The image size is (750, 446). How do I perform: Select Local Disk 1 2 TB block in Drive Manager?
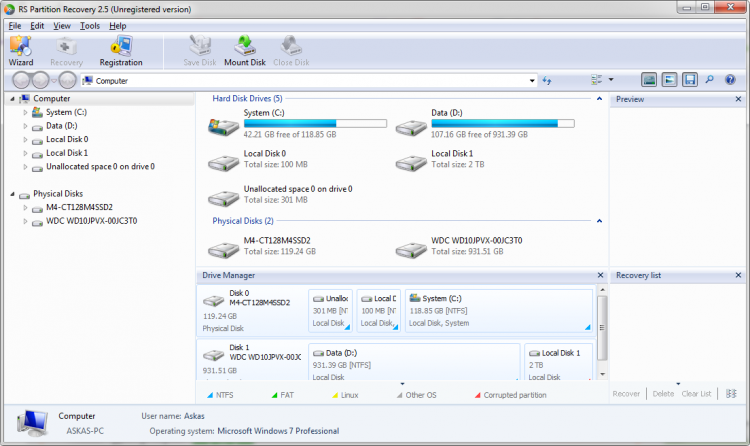559,362
